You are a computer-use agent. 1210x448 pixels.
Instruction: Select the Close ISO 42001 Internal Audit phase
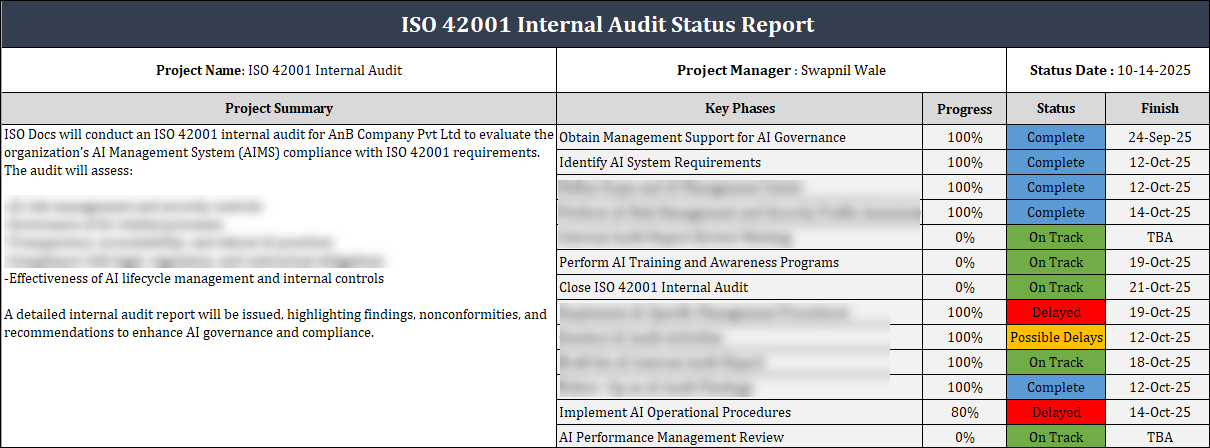(x=653, y=287)
